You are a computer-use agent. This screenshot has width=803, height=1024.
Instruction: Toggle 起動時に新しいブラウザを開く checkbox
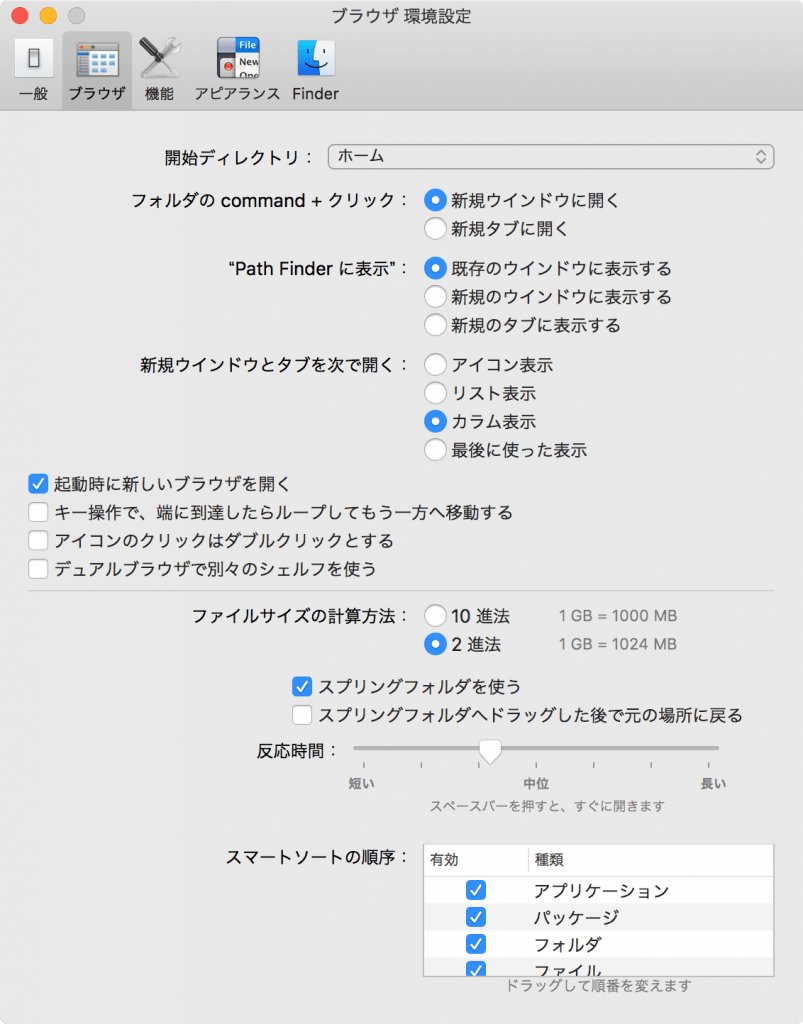click(38, 484)
